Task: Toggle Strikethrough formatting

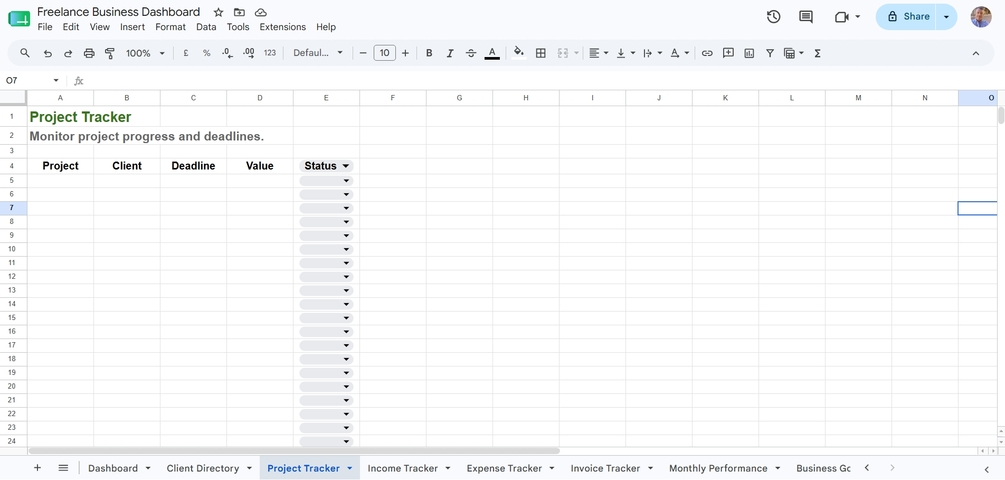Action: click(x=471, y=53)
